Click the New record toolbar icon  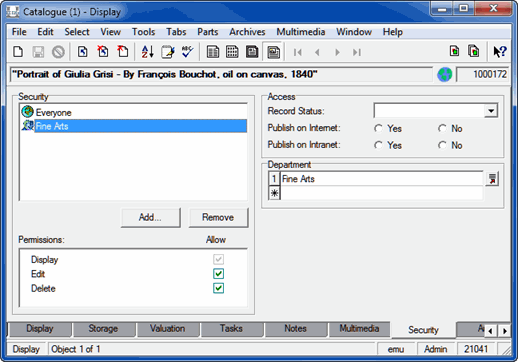tap(18, 52)
